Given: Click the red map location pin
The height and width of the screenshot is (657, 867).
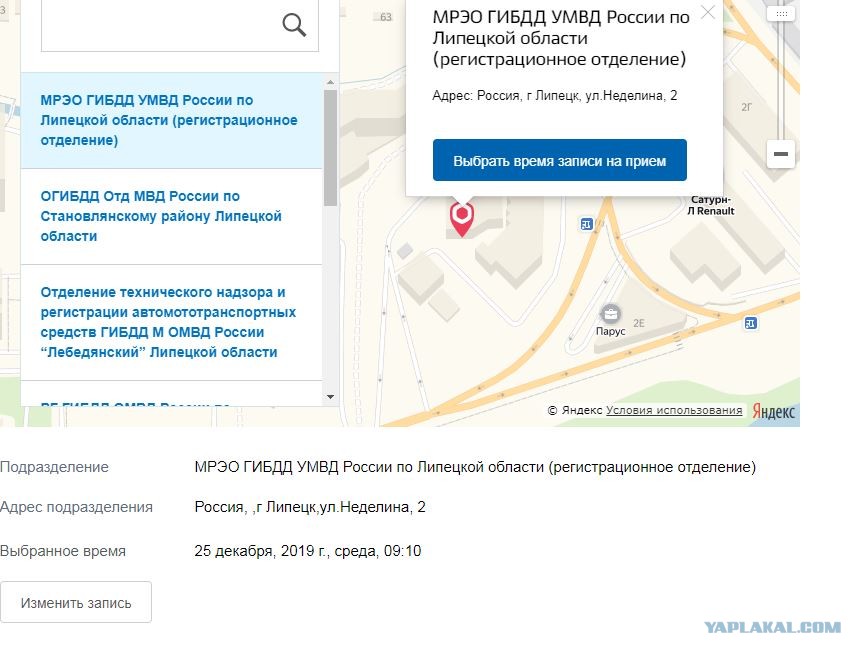Looking at the screenshot, I should click(462, 219).
